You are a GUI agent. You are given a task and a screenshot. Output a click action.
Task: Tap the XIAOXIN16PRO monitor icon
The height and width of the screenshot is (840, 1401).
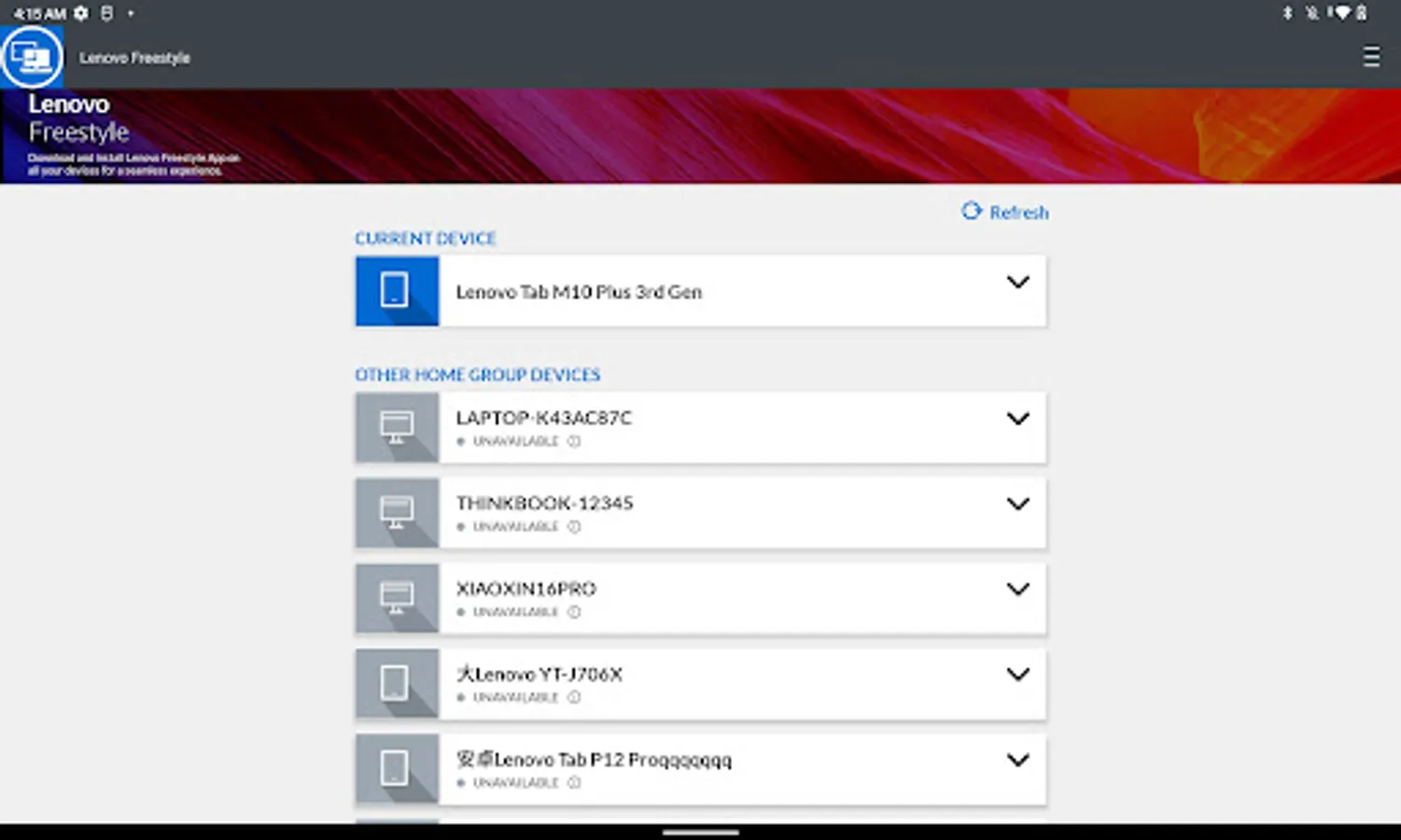pos(397,598)
